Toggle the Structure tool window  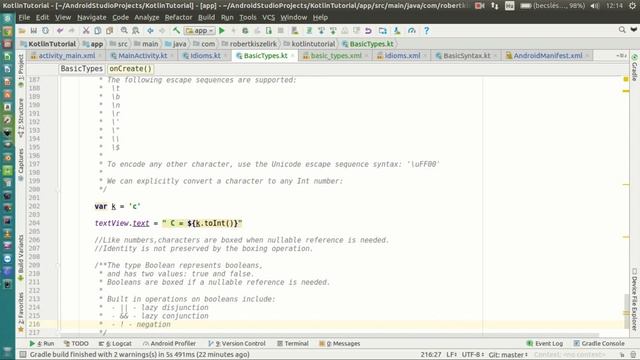pyautogui.click(x=21, y=118)
